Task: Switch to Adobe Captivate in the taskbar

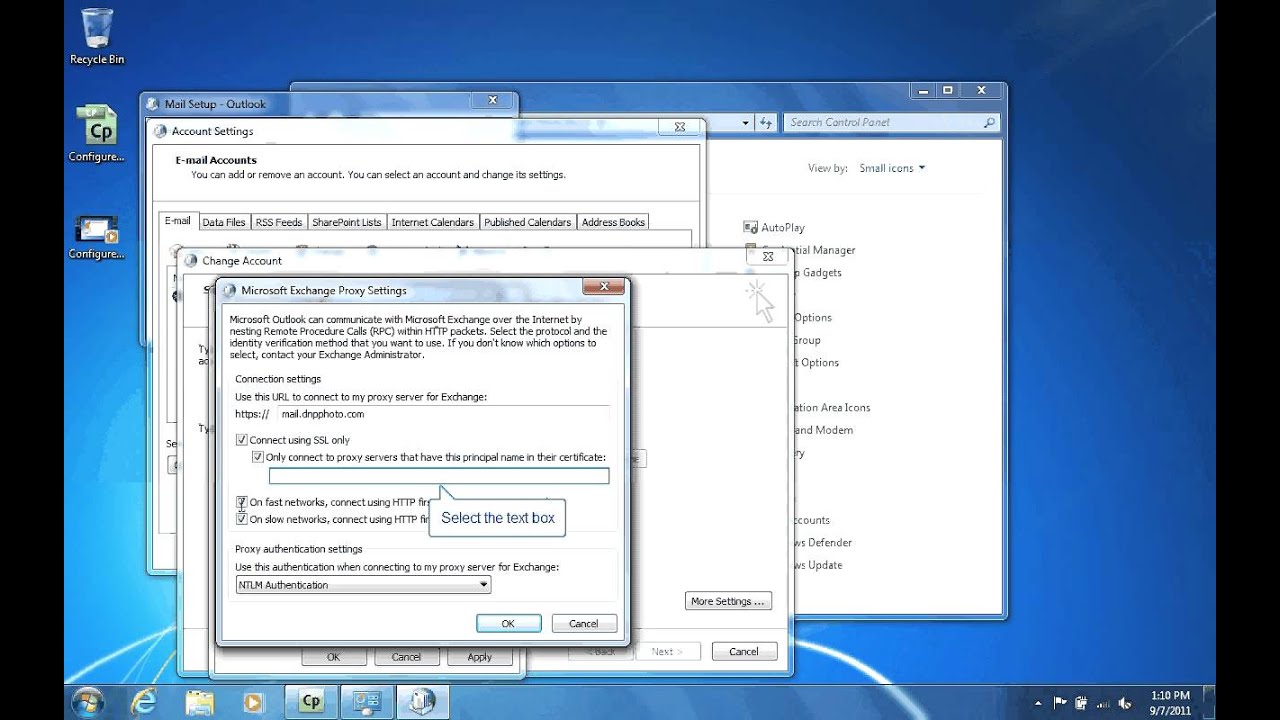Action: (x=311, y=702)
